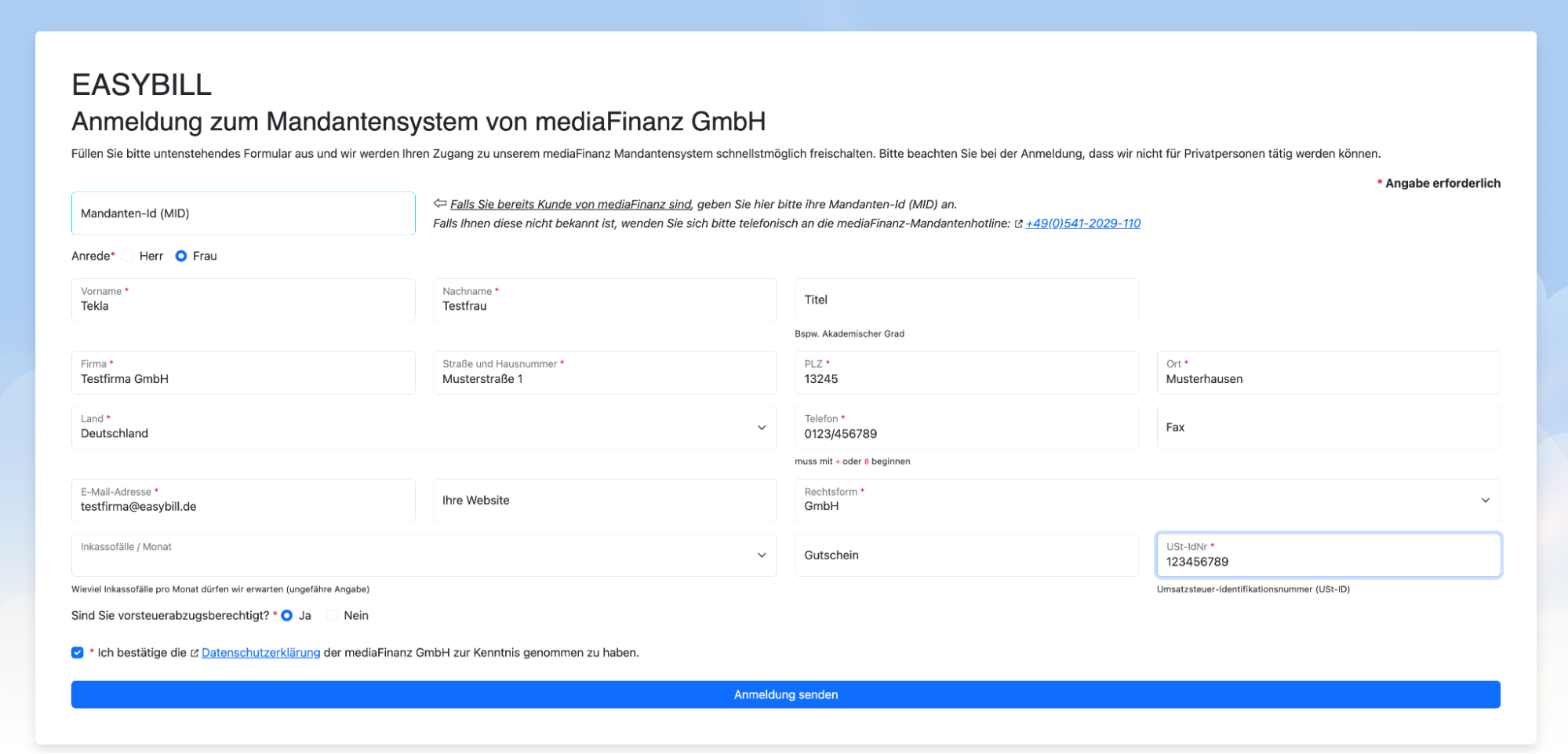Image resolution: width=1568 pixels, height=754 pixels.
Task: Click the left arrow icon beside the MID hint
Action: [440, 203]
